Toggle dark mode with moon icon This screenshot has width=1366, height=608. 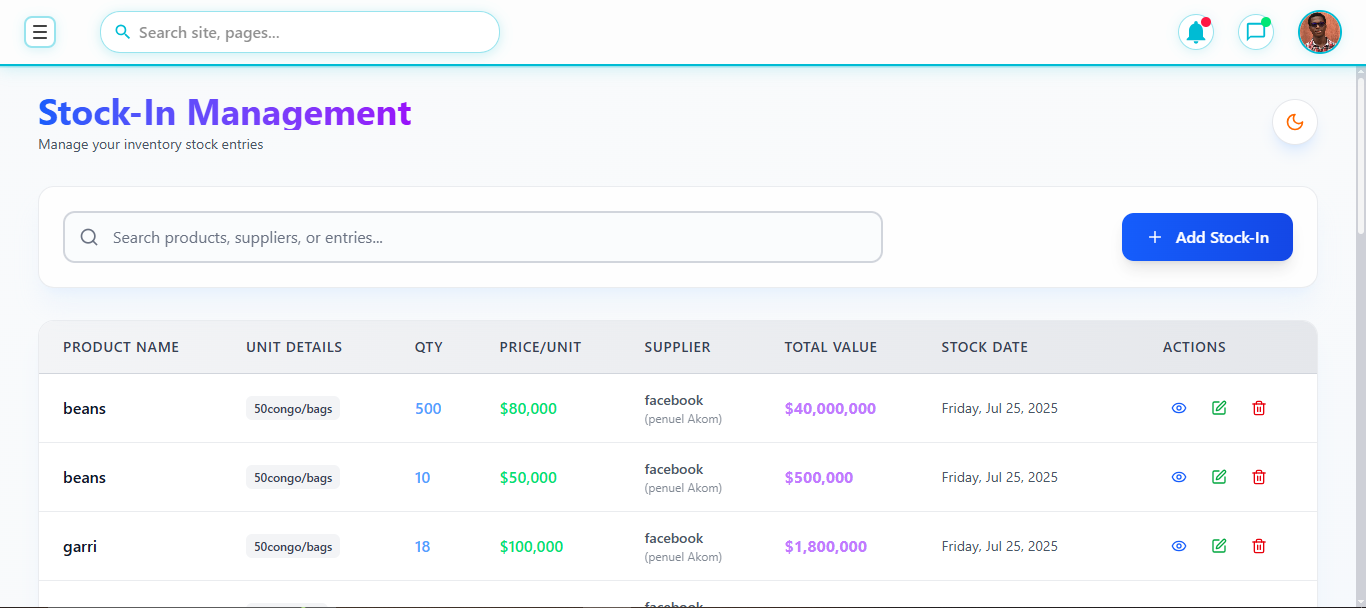(x=1295, y=122)
